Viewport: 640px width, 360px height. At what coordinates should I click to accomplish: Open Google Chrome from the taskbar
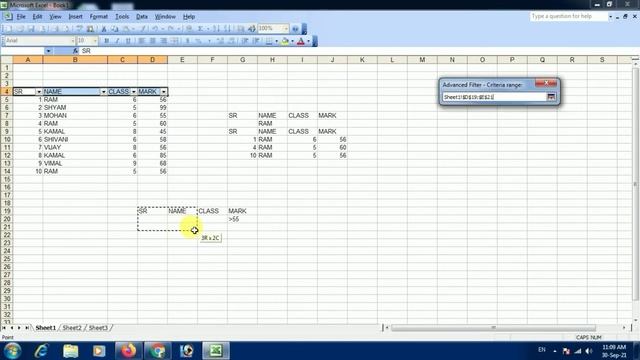tap(157, 351)
